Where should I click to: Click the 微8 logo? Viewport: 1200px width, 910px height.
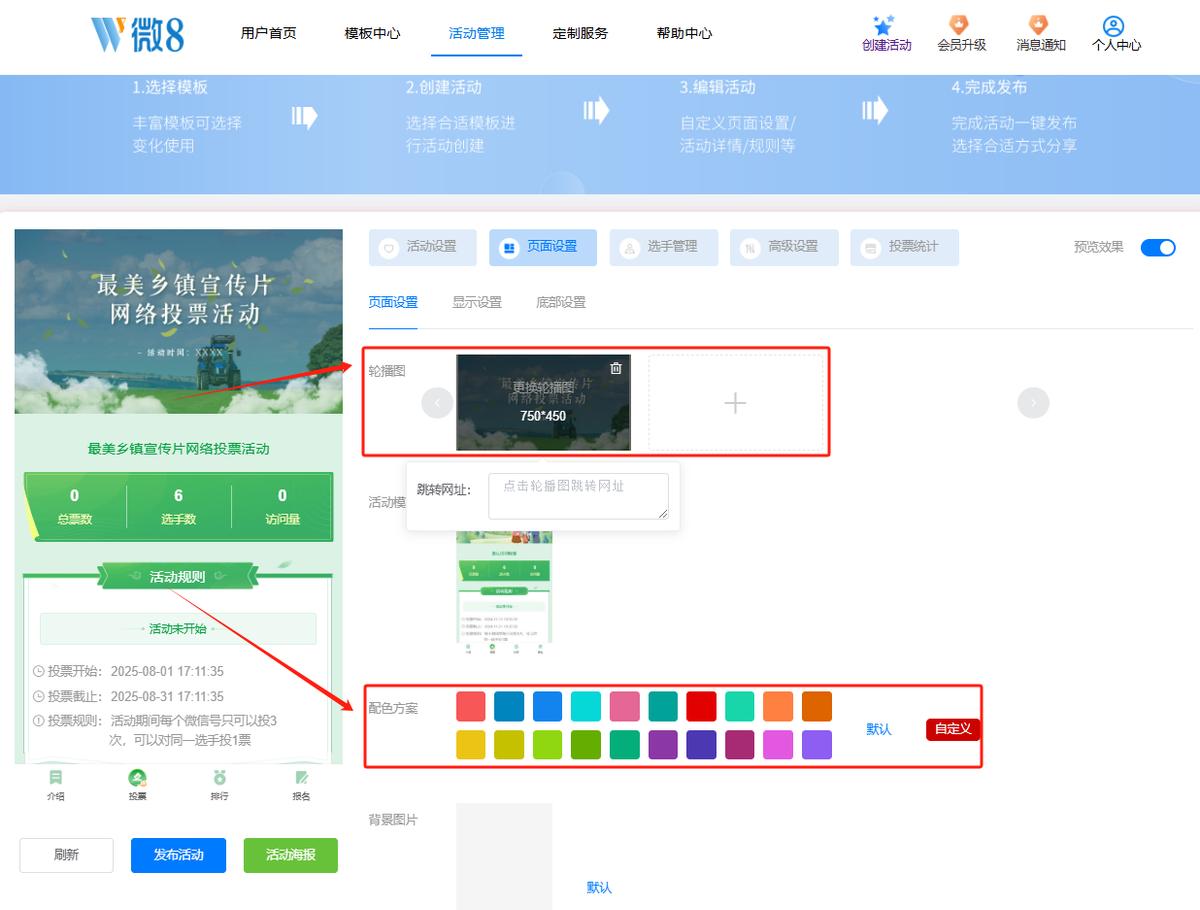coord(138,34)
